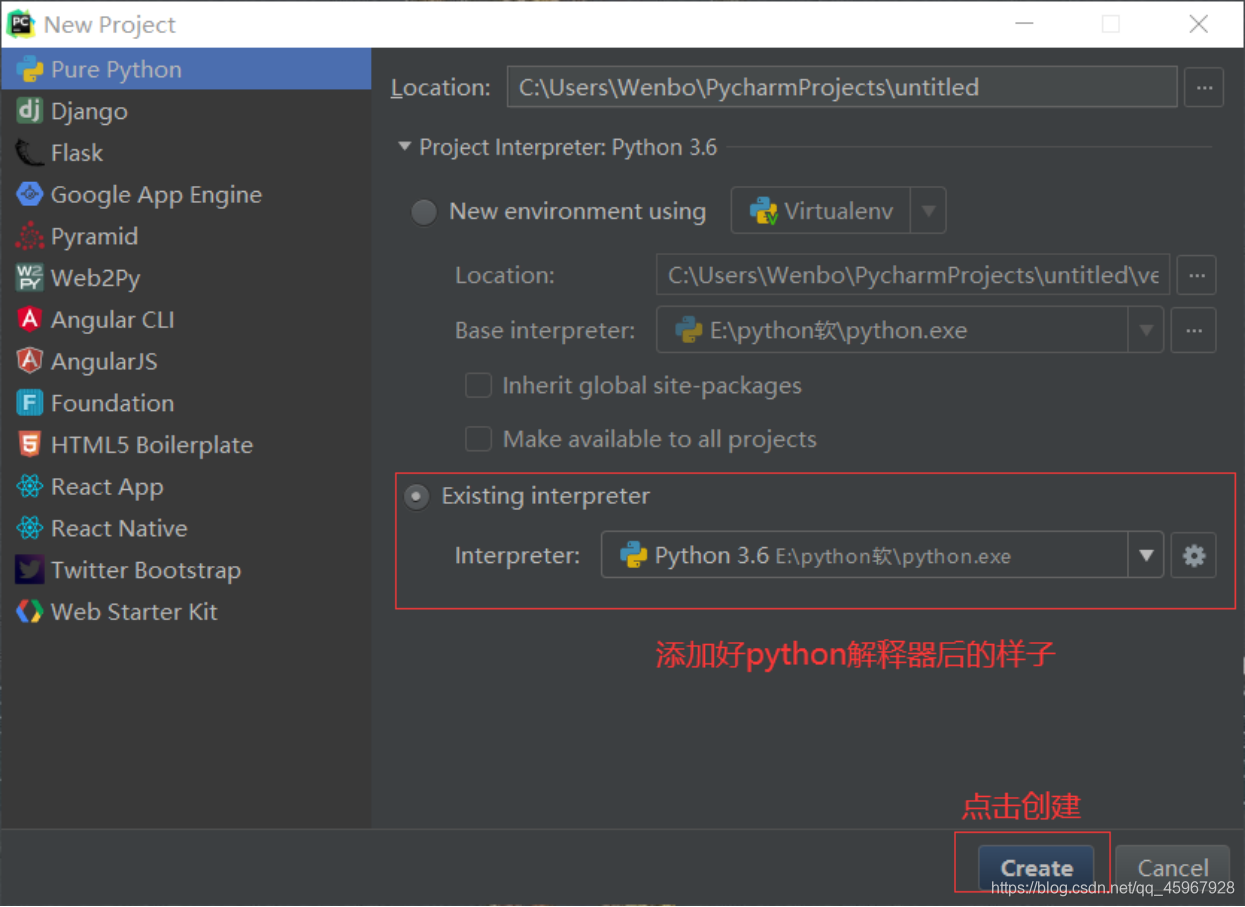Click the React App icon
The width and height of the screenshot is (1245, 907).
point(30,487)
